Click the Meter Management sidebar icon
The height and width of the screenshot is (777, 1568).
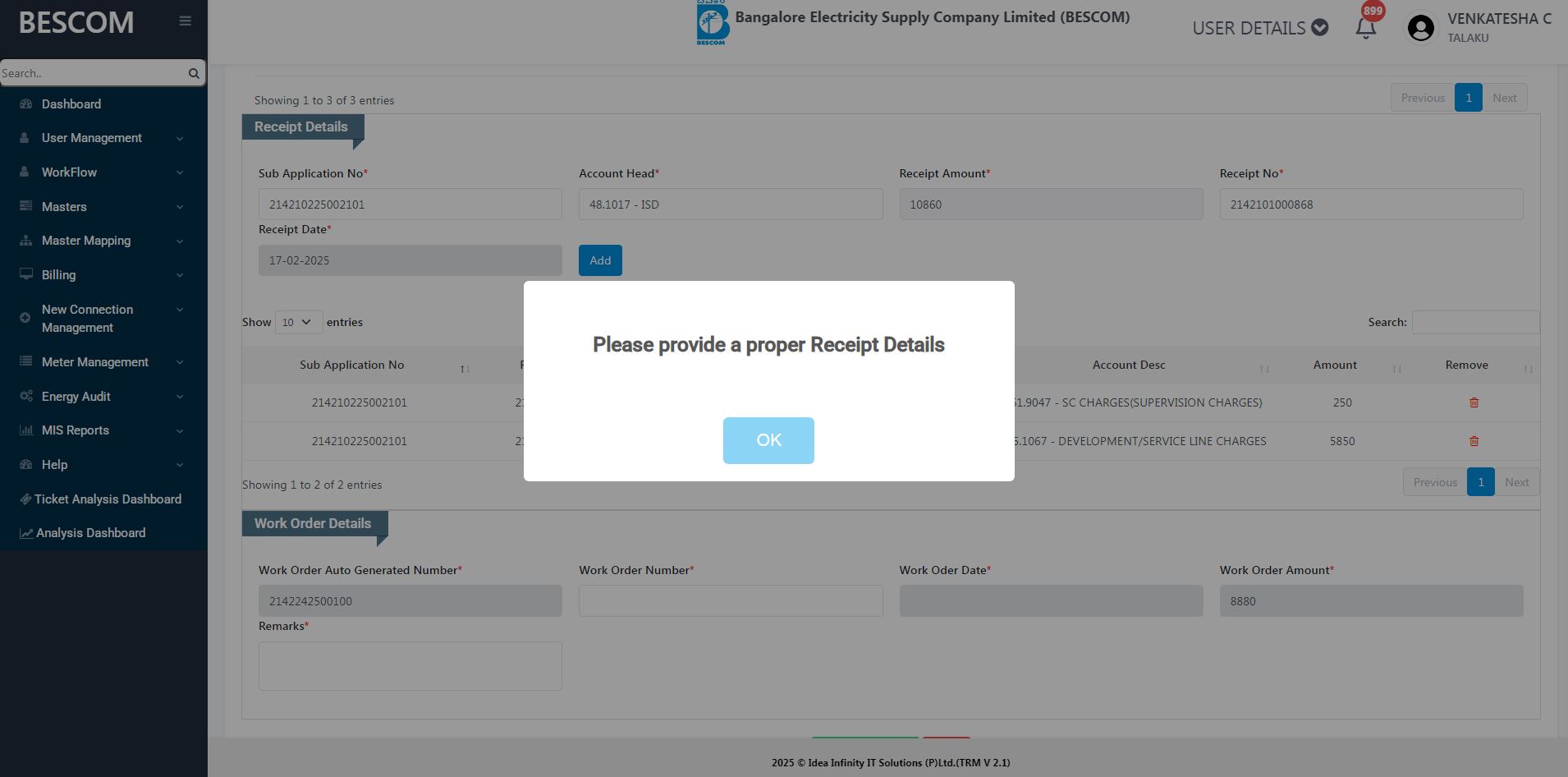click(25, 361)
